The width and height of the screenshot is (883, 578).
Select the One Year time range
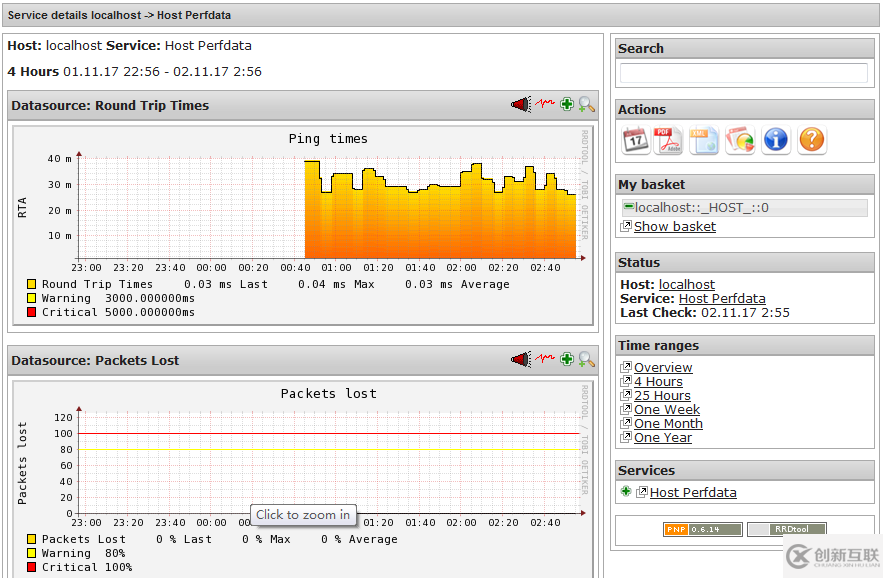tap(663, 438)
